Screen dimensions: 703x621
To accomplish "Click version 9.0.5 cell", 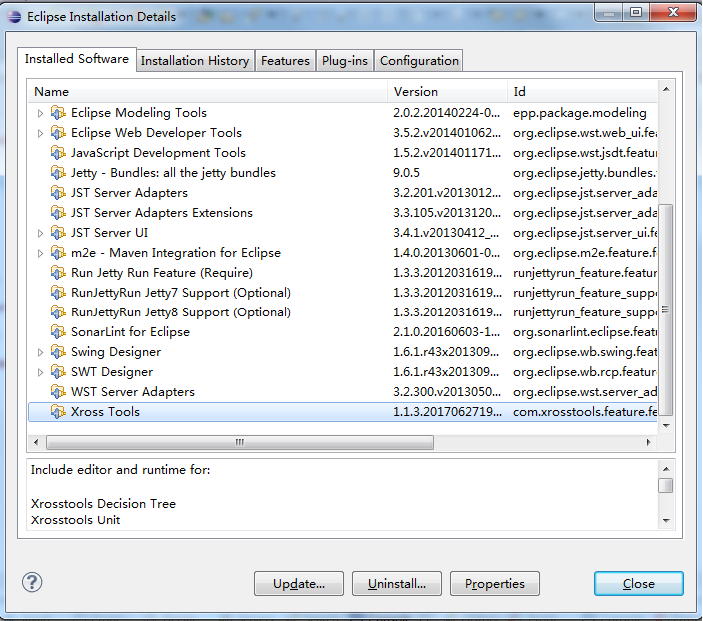I will pyautogui.click(x=407, y=173).
